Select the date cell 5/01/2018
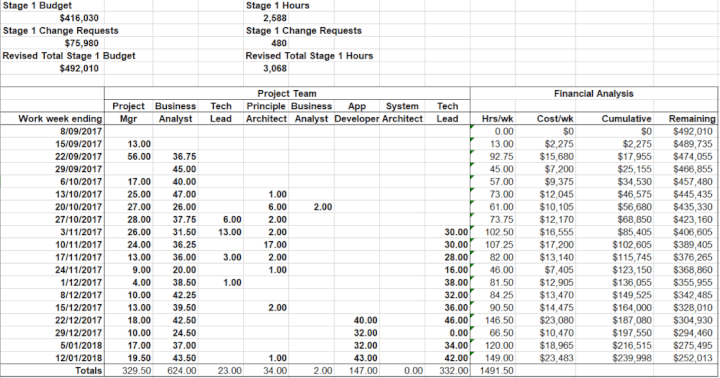The width and height of the screenshot is (720, 378). point(81,345)
